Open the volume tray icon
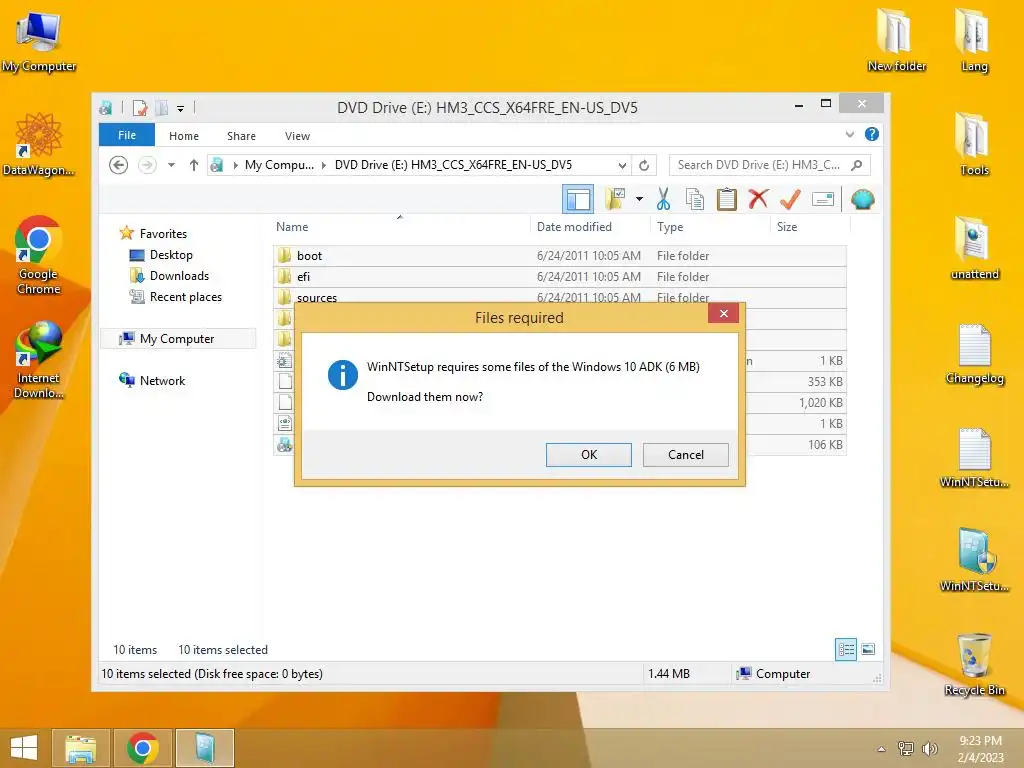Viewport: 1024px width, 768px height. coord(929,748)
